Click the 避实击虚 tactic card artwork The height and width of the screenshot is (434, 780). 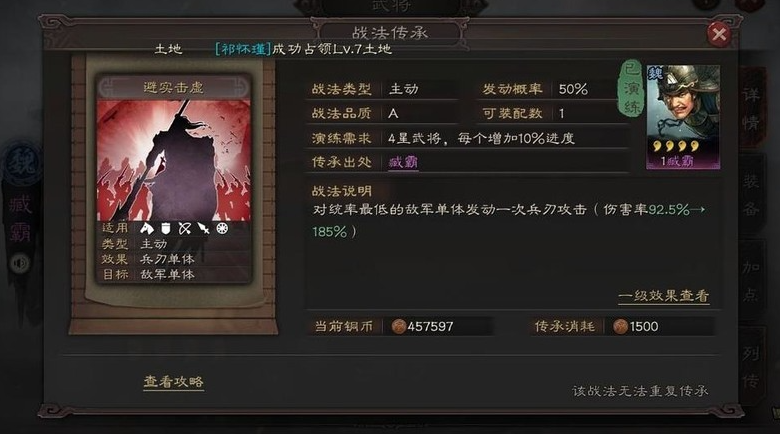[174, 159]
